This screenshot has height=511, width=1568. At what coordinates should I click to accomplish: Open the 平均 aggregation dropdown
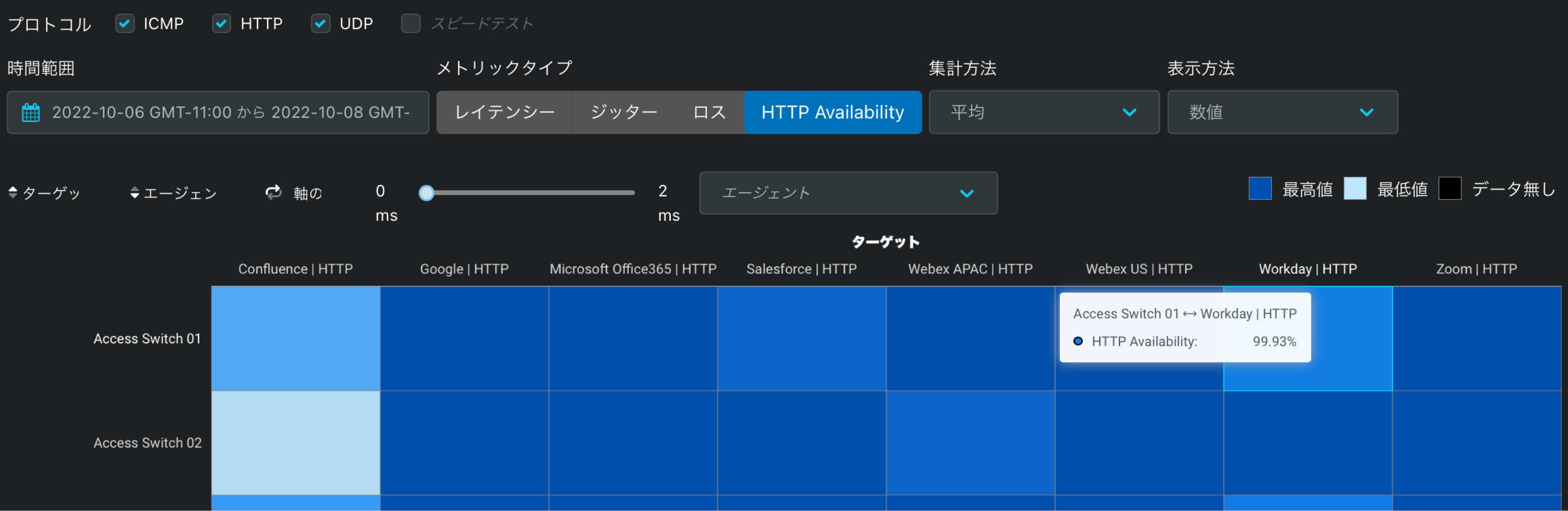(1044, 113)
